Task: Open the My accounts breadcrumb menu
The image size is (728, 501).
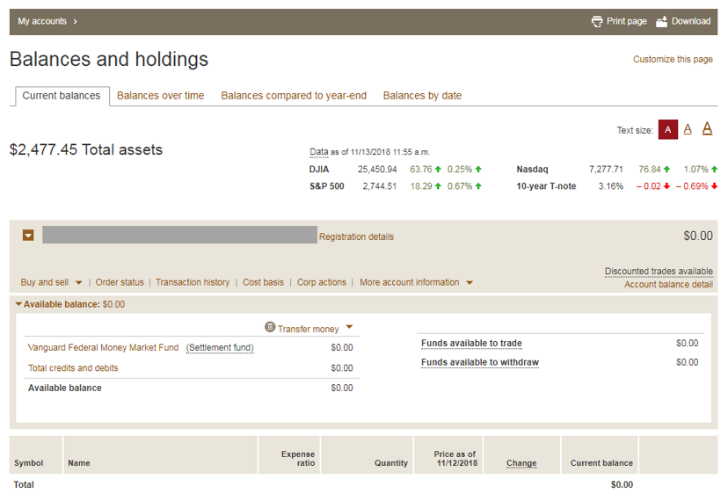Action: click(x=47, y=21)
